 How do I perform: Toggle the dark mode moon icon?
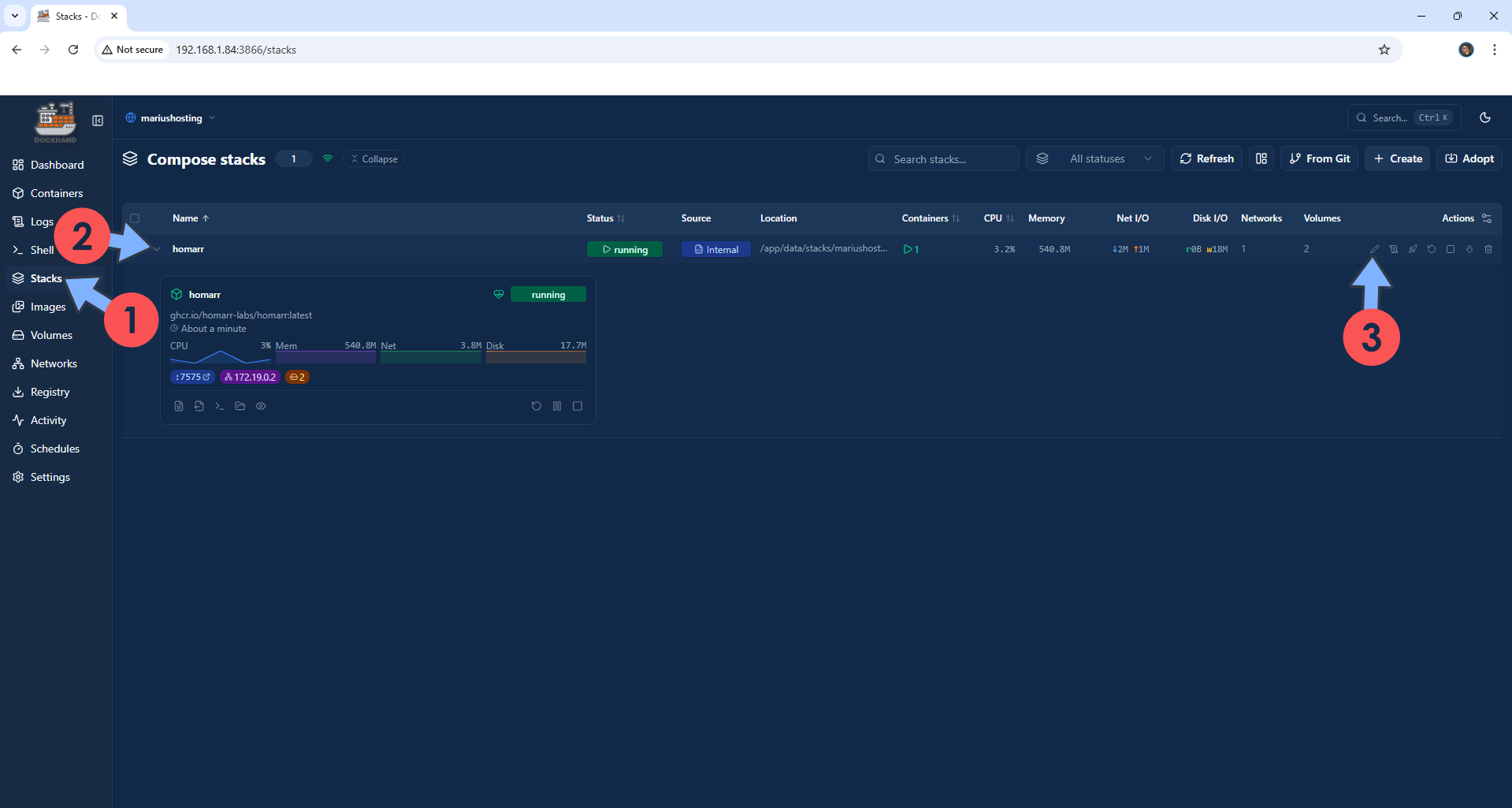point(1485,117)
